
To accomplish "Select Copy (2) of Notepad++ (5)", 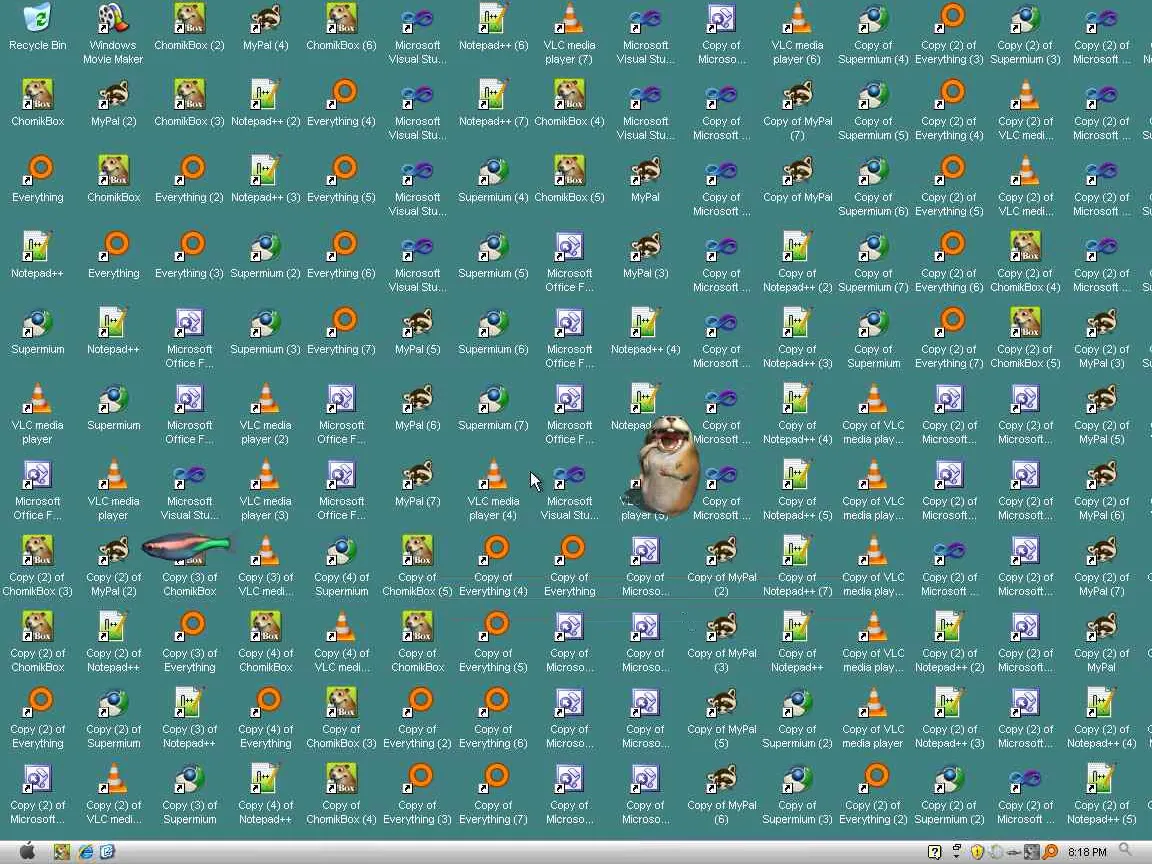I will (x=1101, y=794).
